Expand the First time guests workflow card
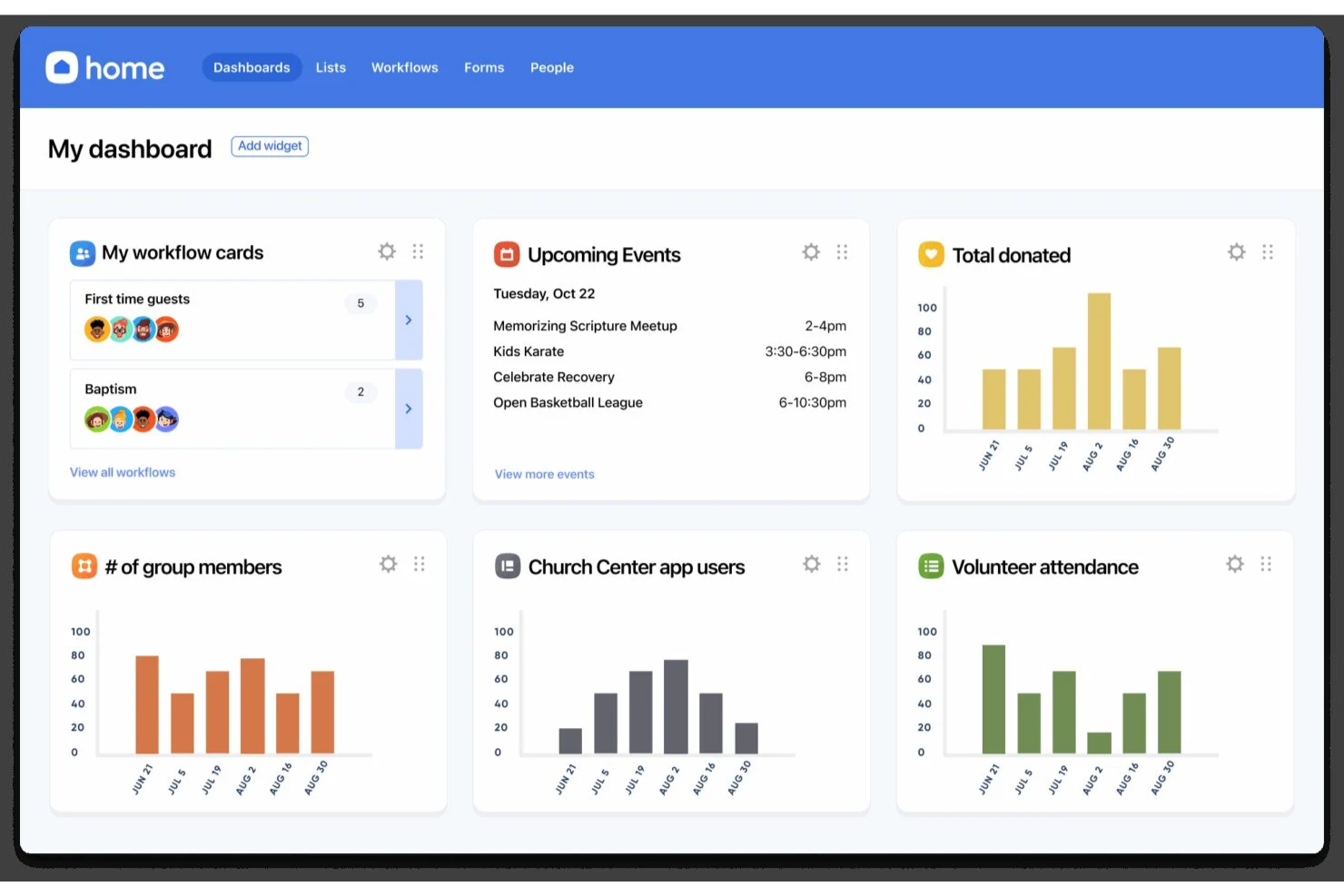This screenshot has height=896, width=1344. 409,320
